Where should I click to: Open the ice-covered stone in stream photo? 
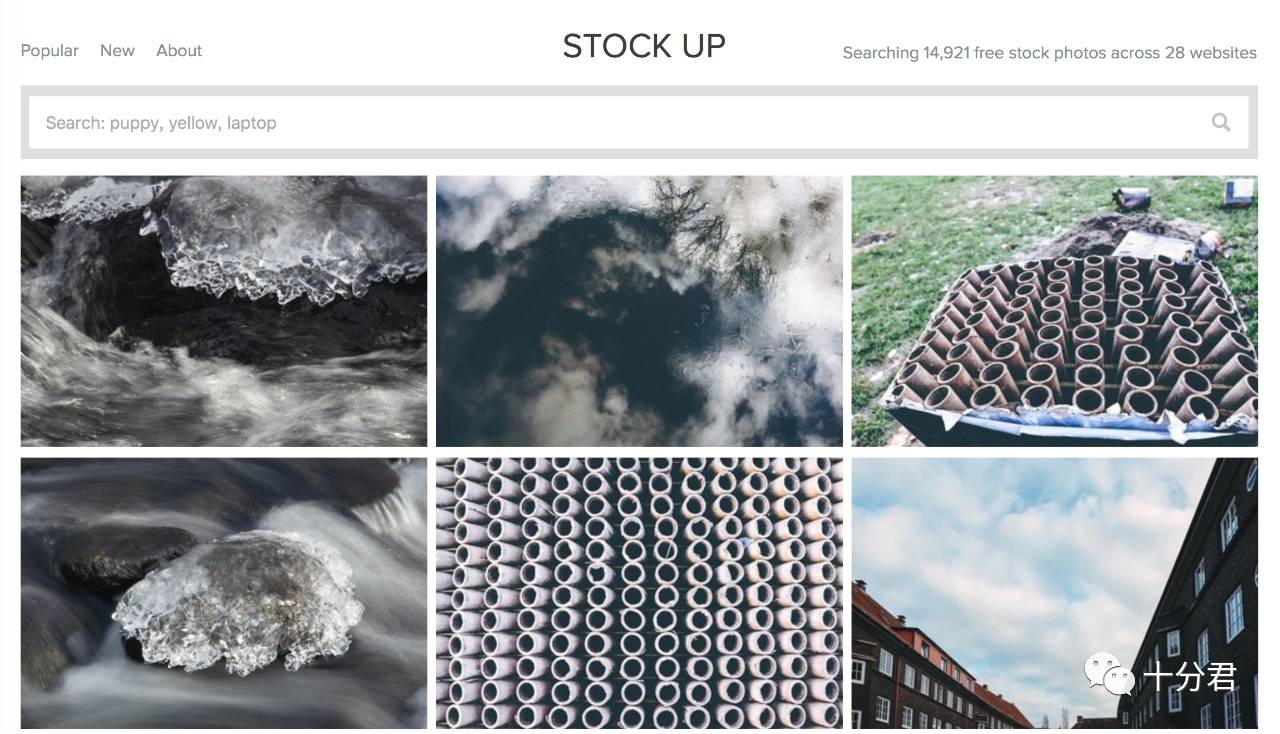pos(224,593)
